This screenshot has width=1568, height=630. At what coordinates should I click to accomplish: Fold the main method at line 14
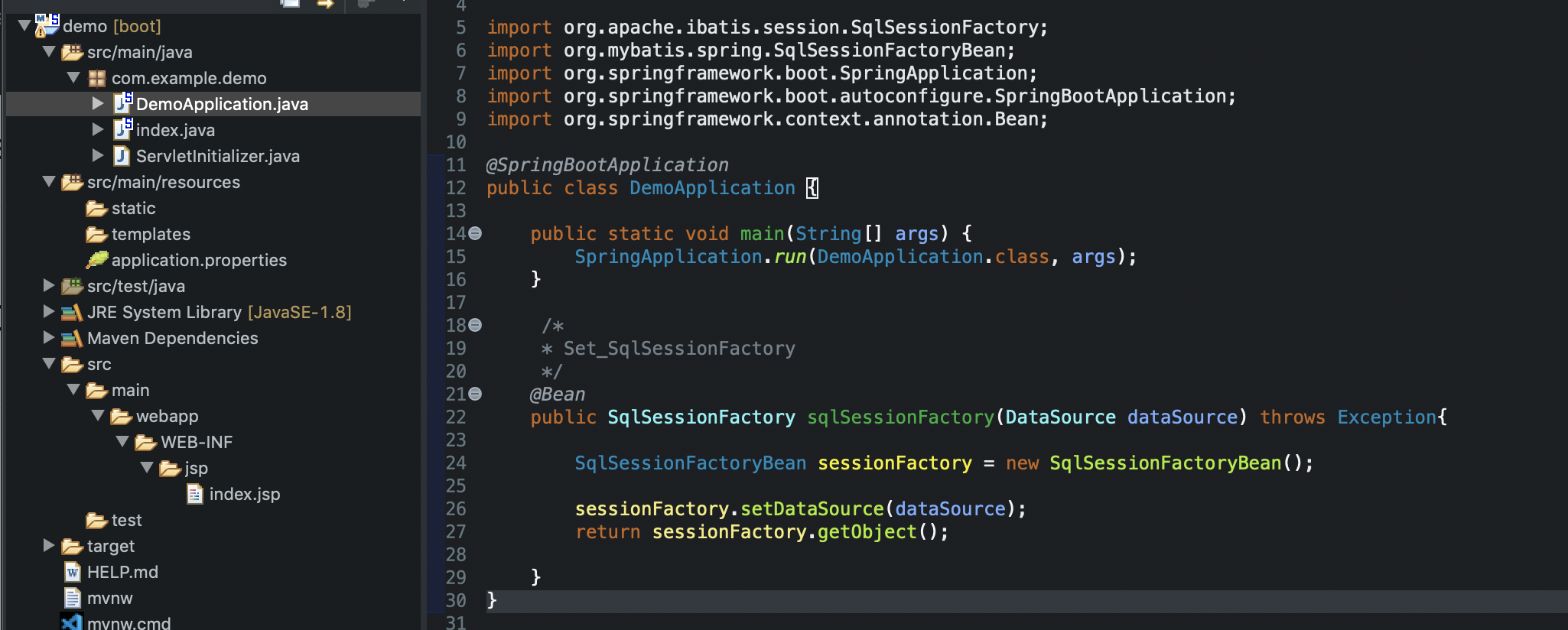[475, 233]
